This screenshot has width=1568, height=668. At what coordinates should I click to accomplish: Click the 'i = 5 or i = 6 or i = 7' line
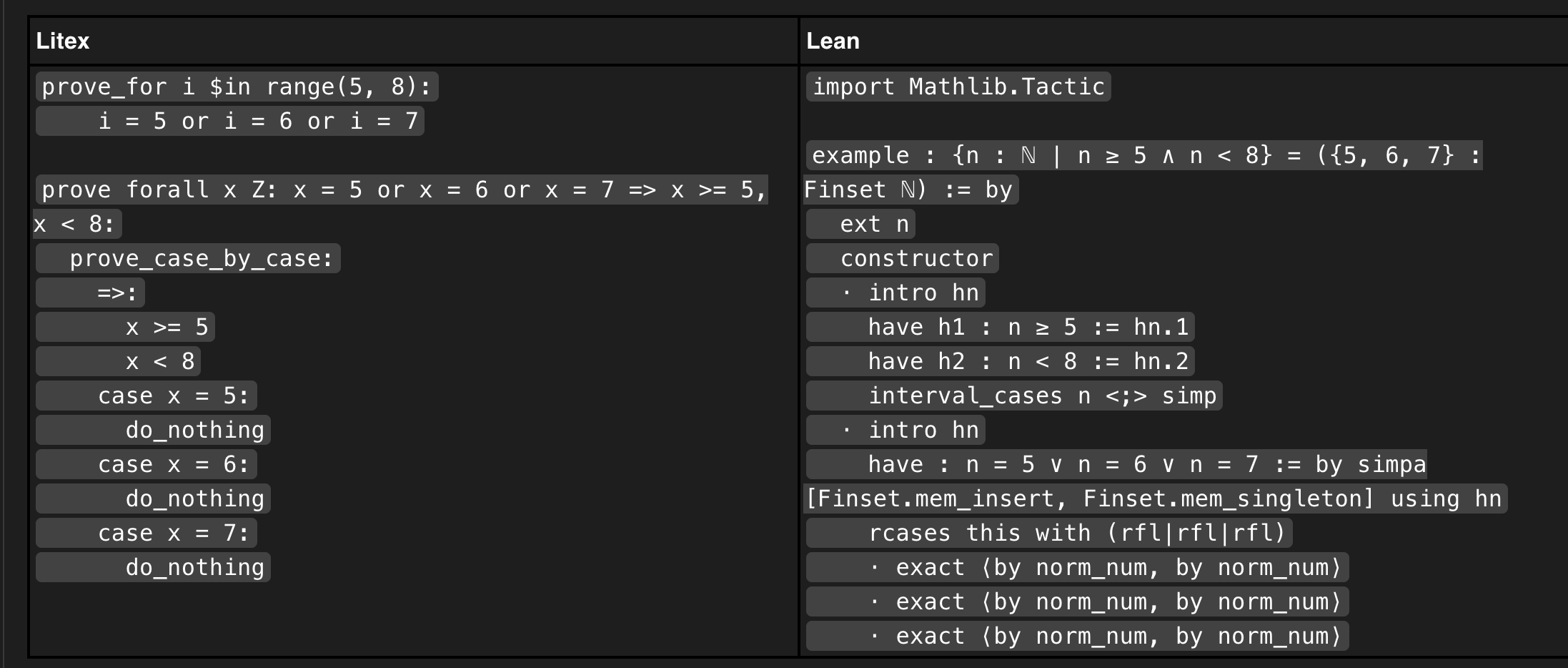point(257,121)
